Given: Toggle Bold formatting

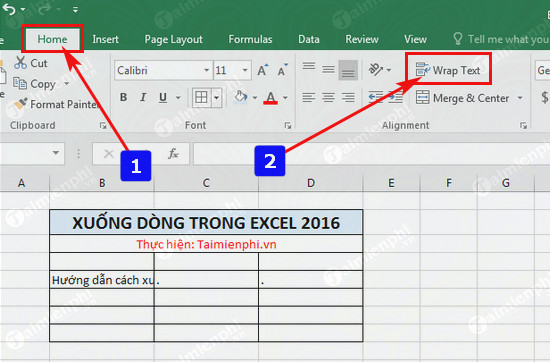Looking at the screenshot, I should (123, 97).
